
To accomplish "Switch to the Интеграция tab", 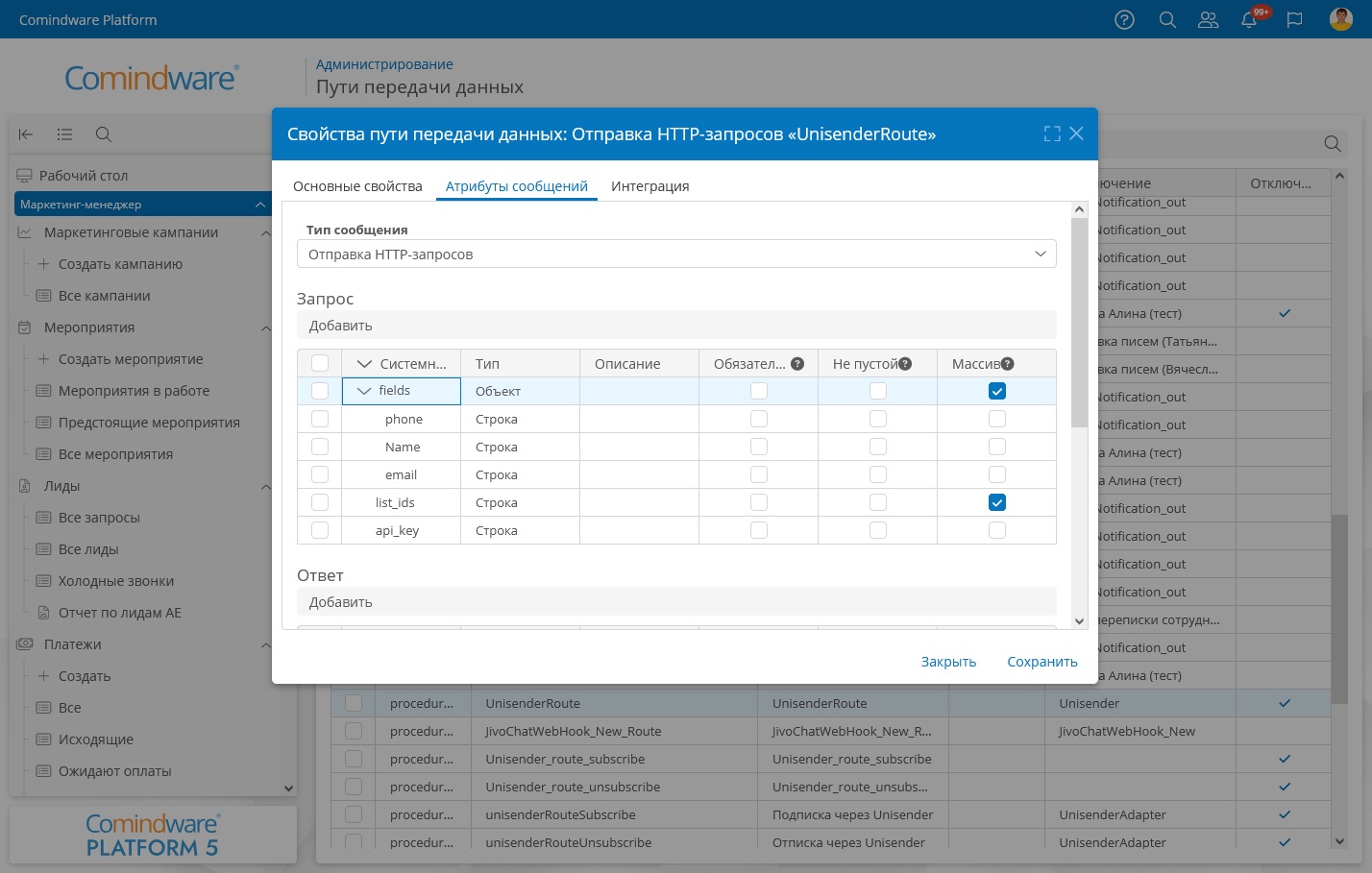I will point(649,186).
